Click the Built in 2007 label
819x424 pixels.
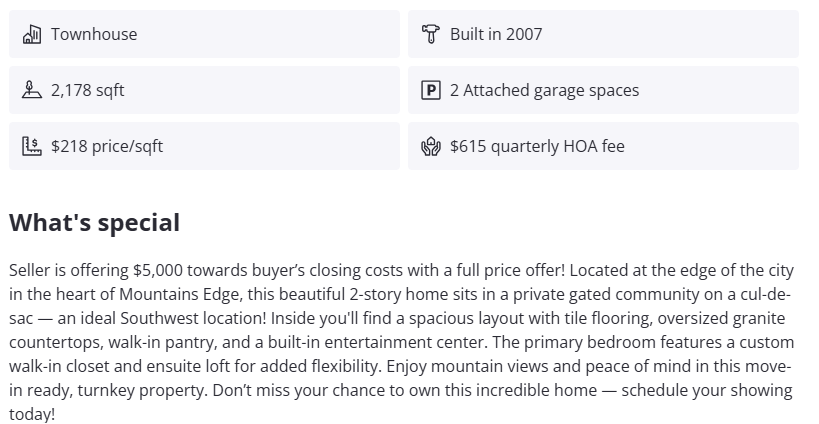point(496,34)
